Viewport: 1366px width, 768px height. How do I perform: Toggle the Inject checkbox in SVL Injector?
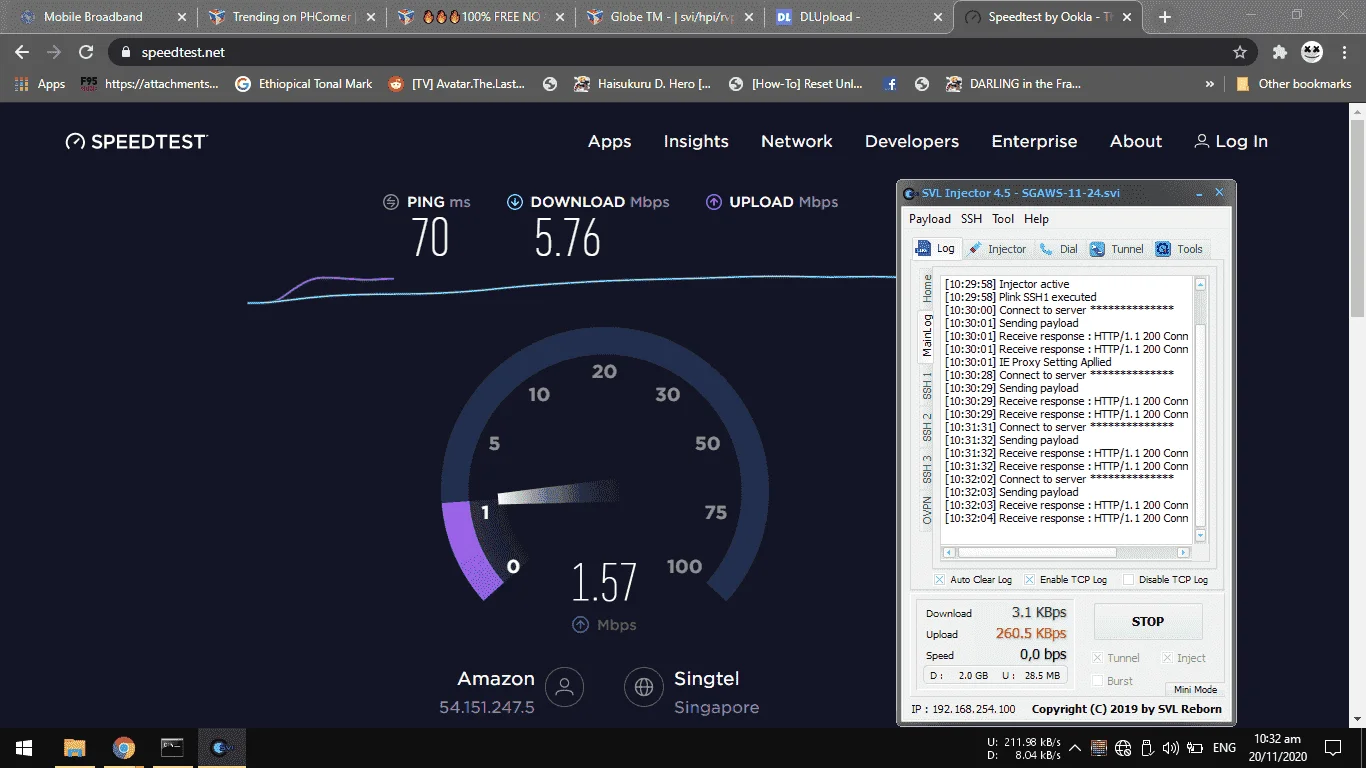[x=1167, y=658]
